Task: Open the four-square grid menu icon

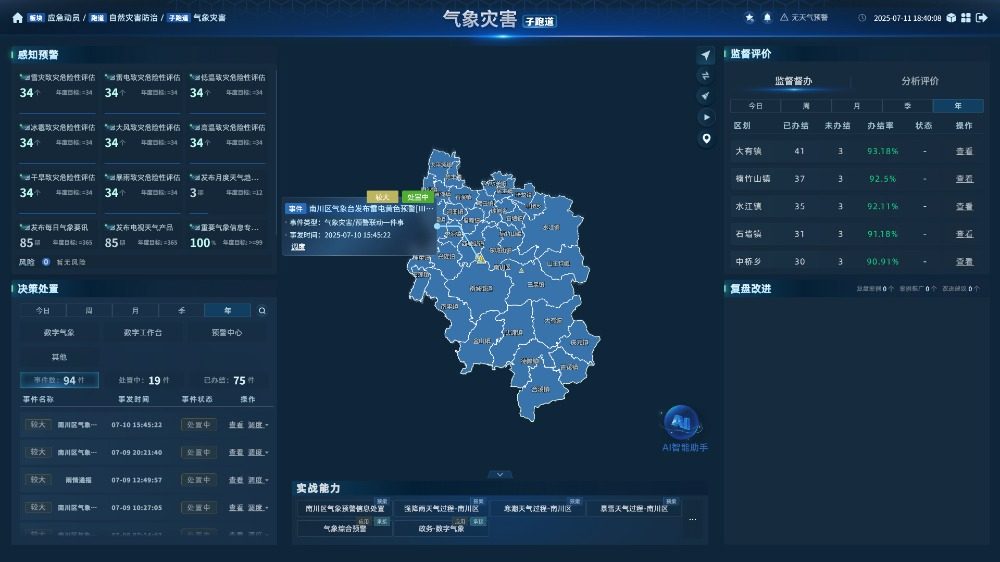Action: coord(966,18)
